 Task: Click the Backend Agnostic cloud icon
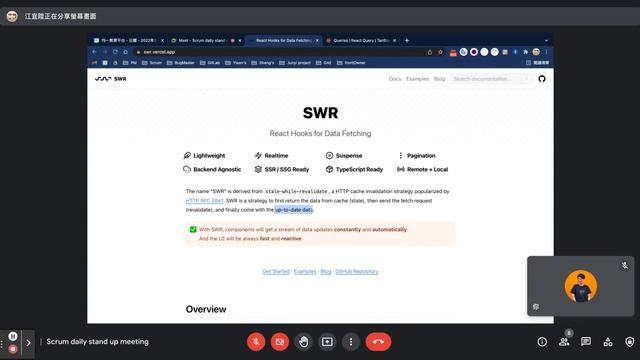(187, 169)
